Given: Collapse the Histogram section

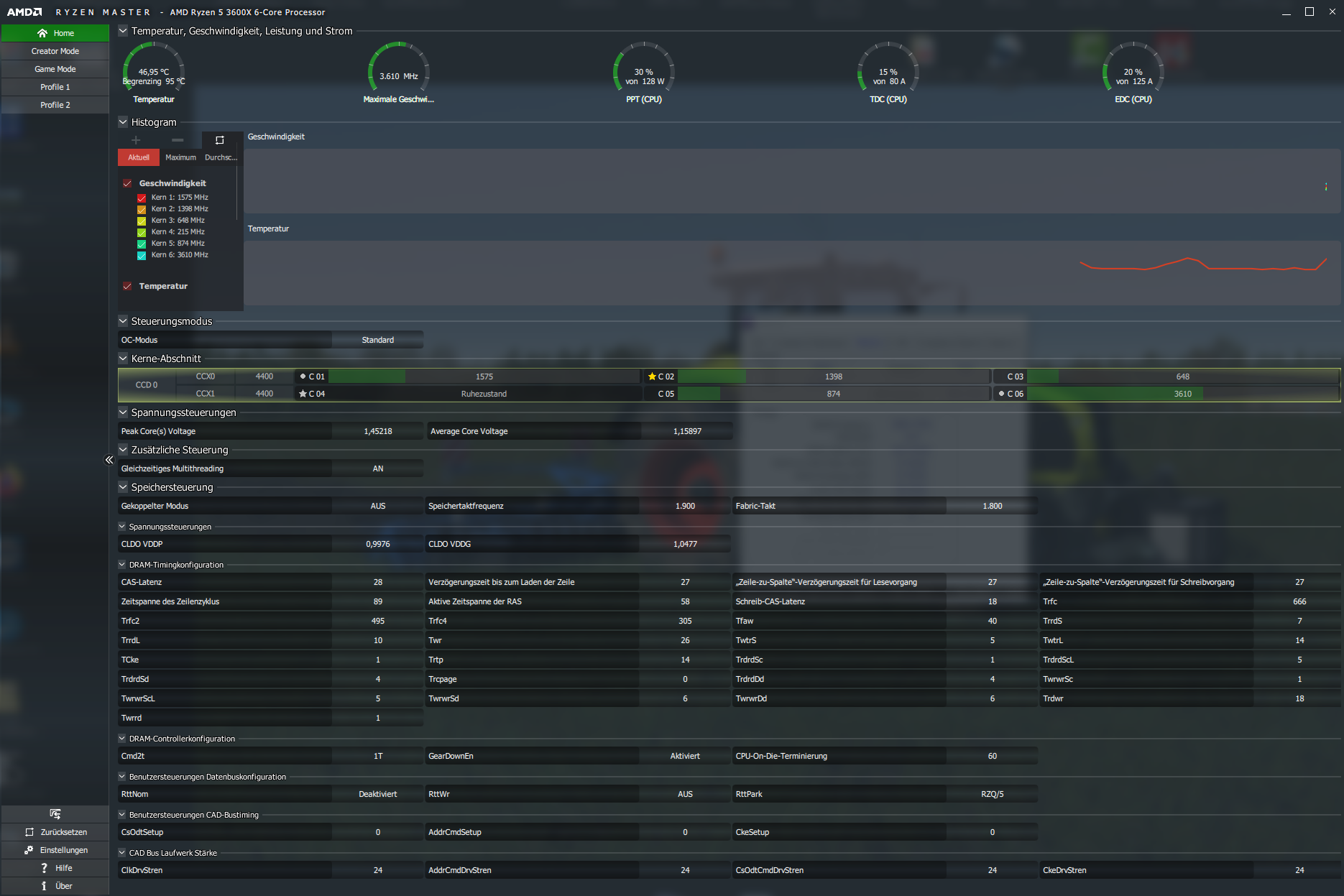Looking at the screenshot, I should 123,122.
